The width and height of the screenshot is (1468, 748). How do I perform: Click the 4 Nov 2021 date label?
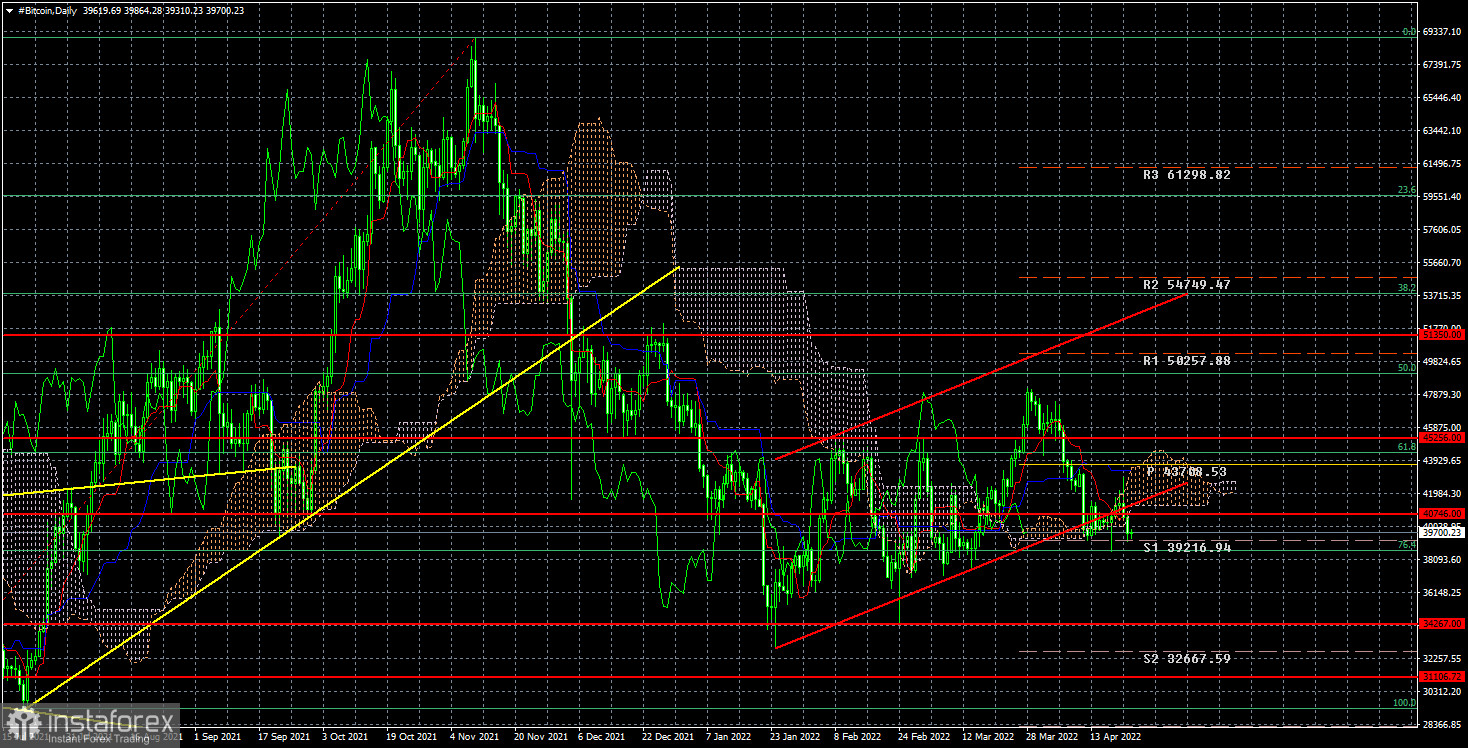tap(474, 737)
